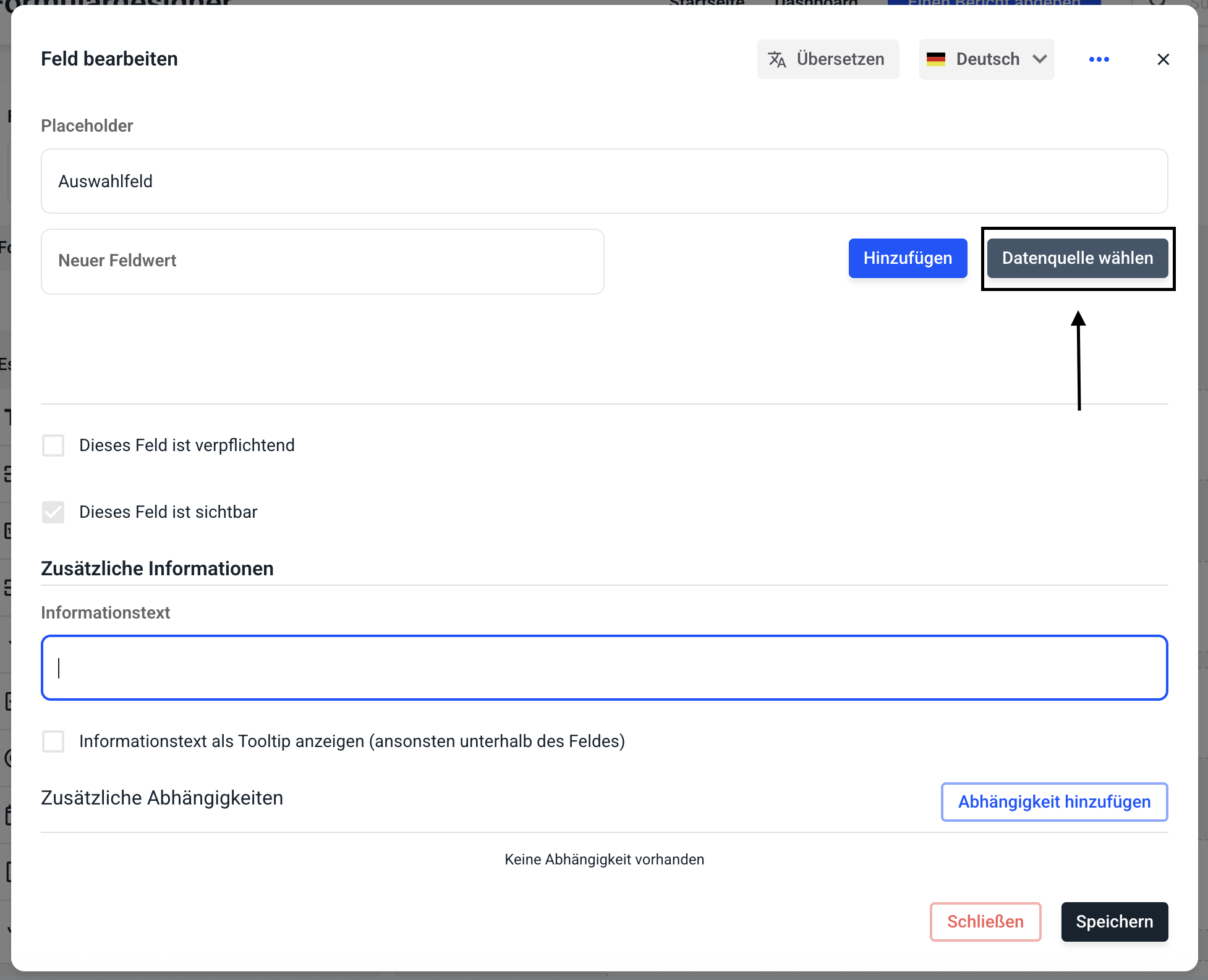
Task: Click the Neuer Feldwert input field
Action: 322,261
